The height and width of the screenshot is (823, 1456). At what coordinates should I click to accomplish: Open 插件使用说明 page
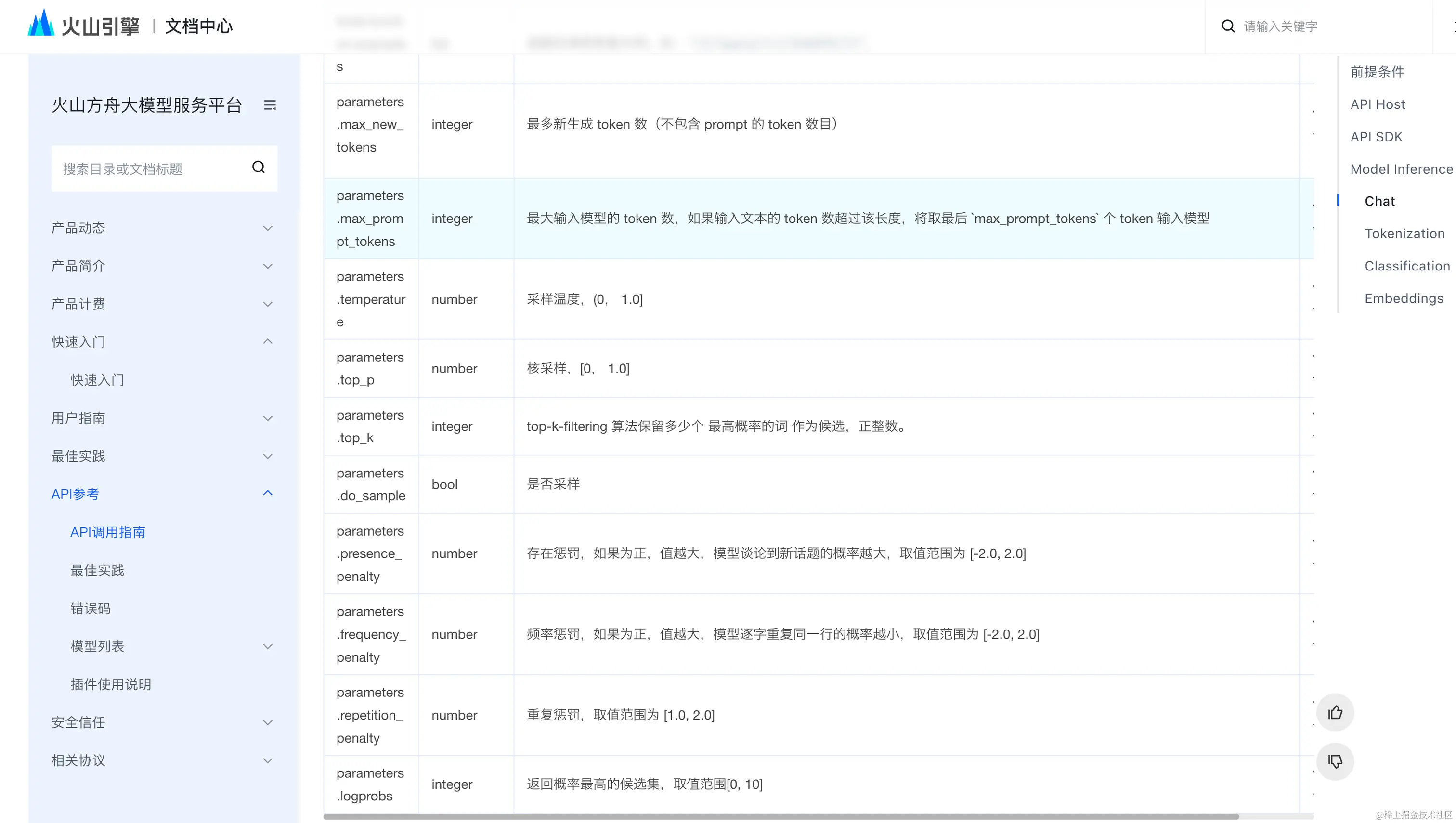click(x=111, y=684)
